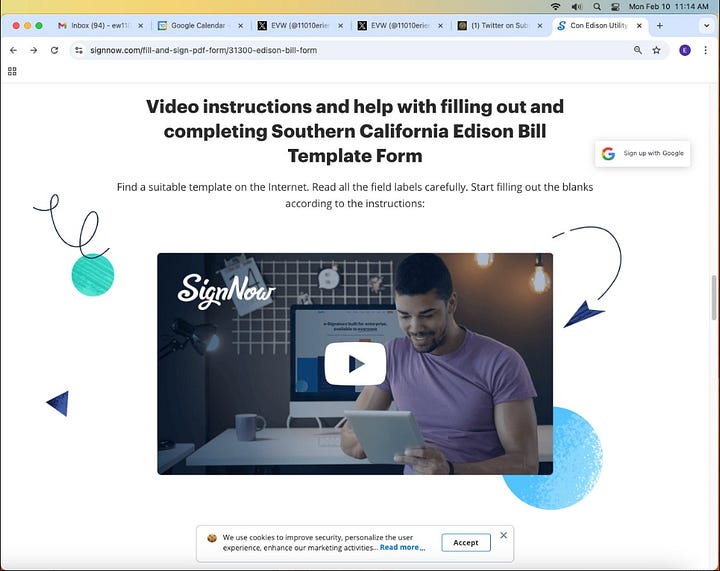Play the SignNow instruction video
The image size is (720, 571).
point(355,364)
